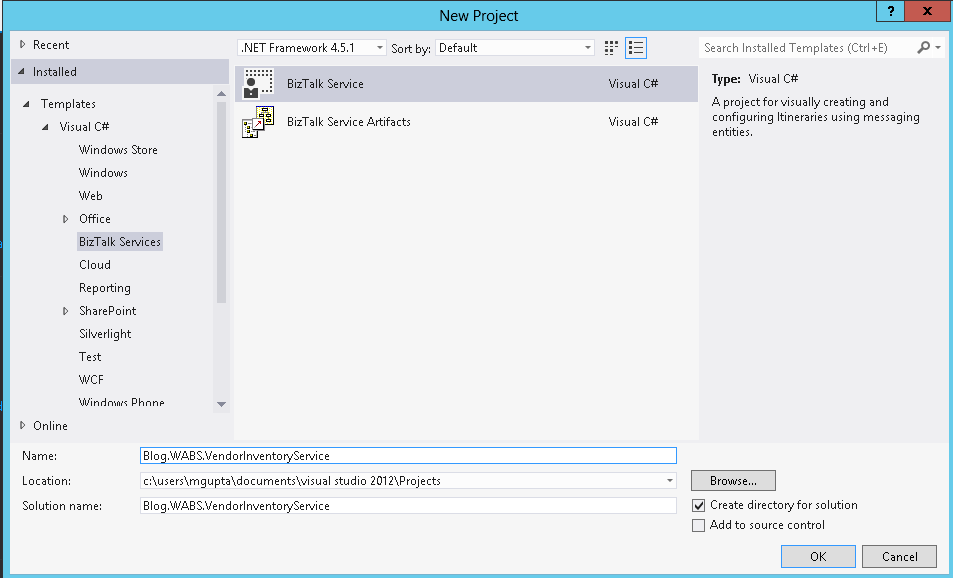
Task: Click the project Name input field
Action: tap(408, 456)
